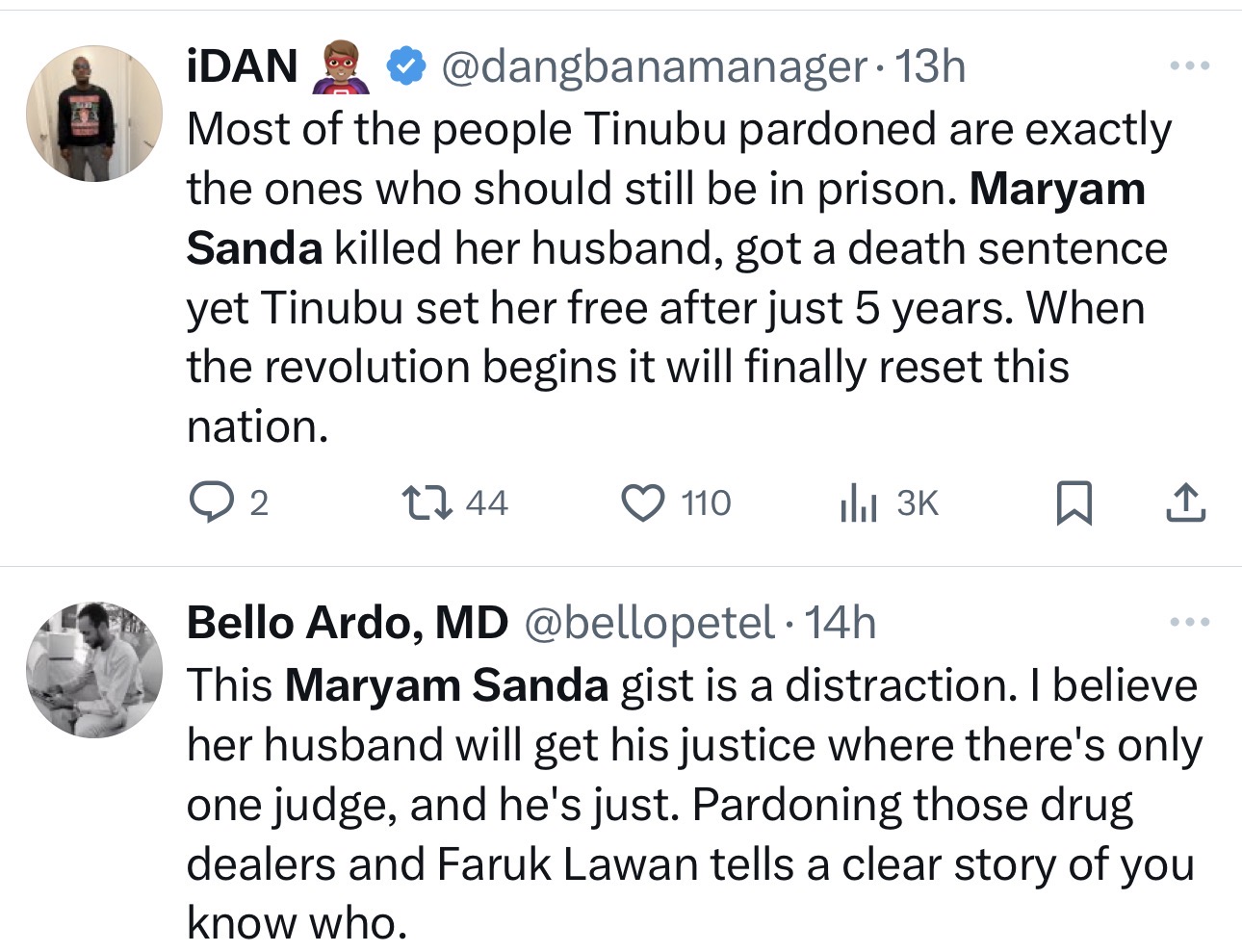Image resolution: width=1242 pixels, height=952 pixels.
Task: Like the tweet by iDAN
Action: 642,502
